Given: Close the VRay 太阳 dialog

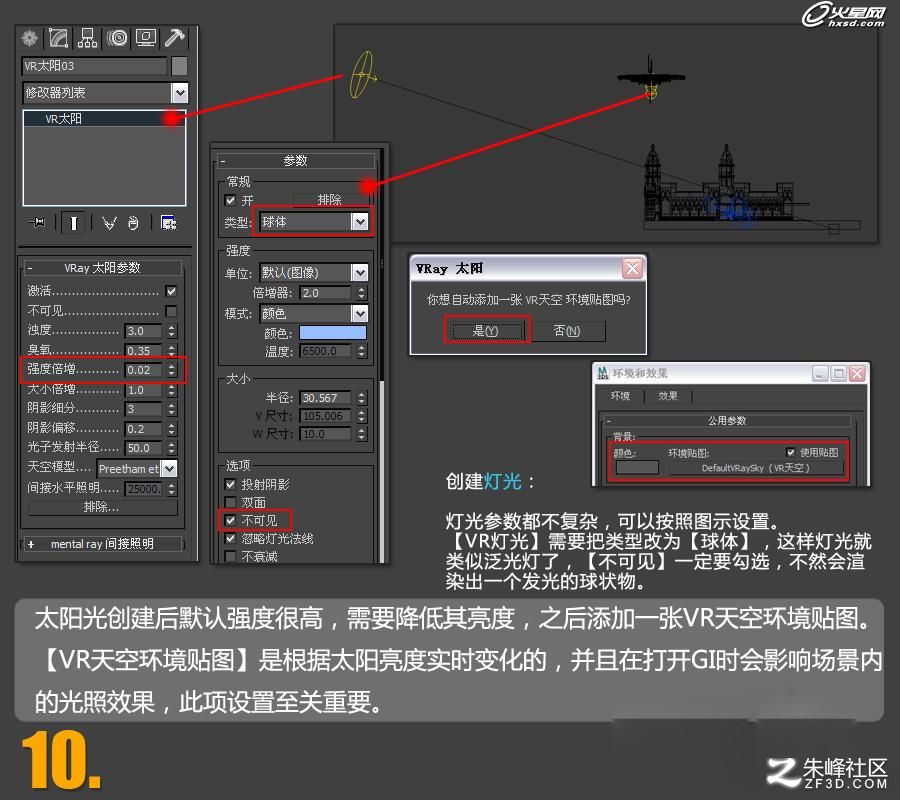Looking at the screenshot, I should (632, 269).
